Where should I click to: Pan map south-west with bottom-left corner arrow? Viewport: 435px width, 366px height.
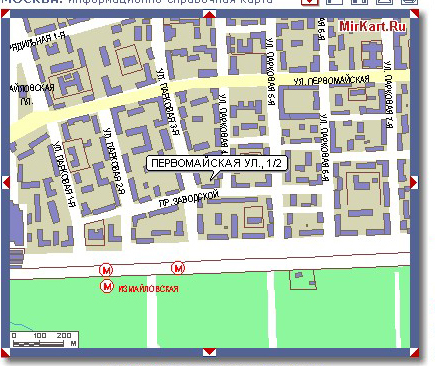[x=6, y=352]
